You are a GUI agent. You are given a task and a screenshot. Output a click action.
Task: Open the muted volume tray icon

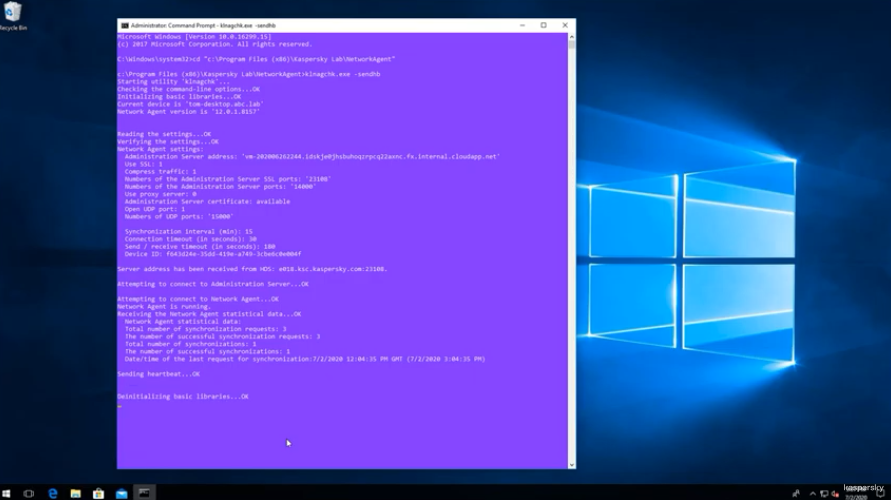[835, 493]
